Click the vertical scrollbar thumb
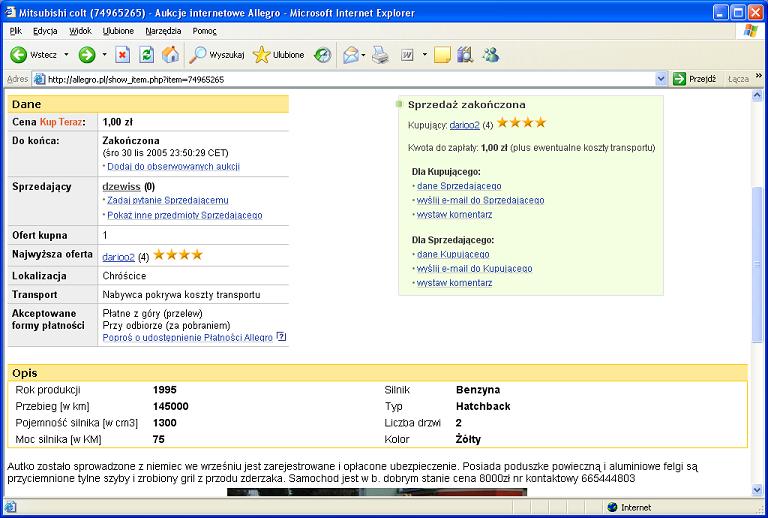The image size is (768, 518). tap(757, 264)
